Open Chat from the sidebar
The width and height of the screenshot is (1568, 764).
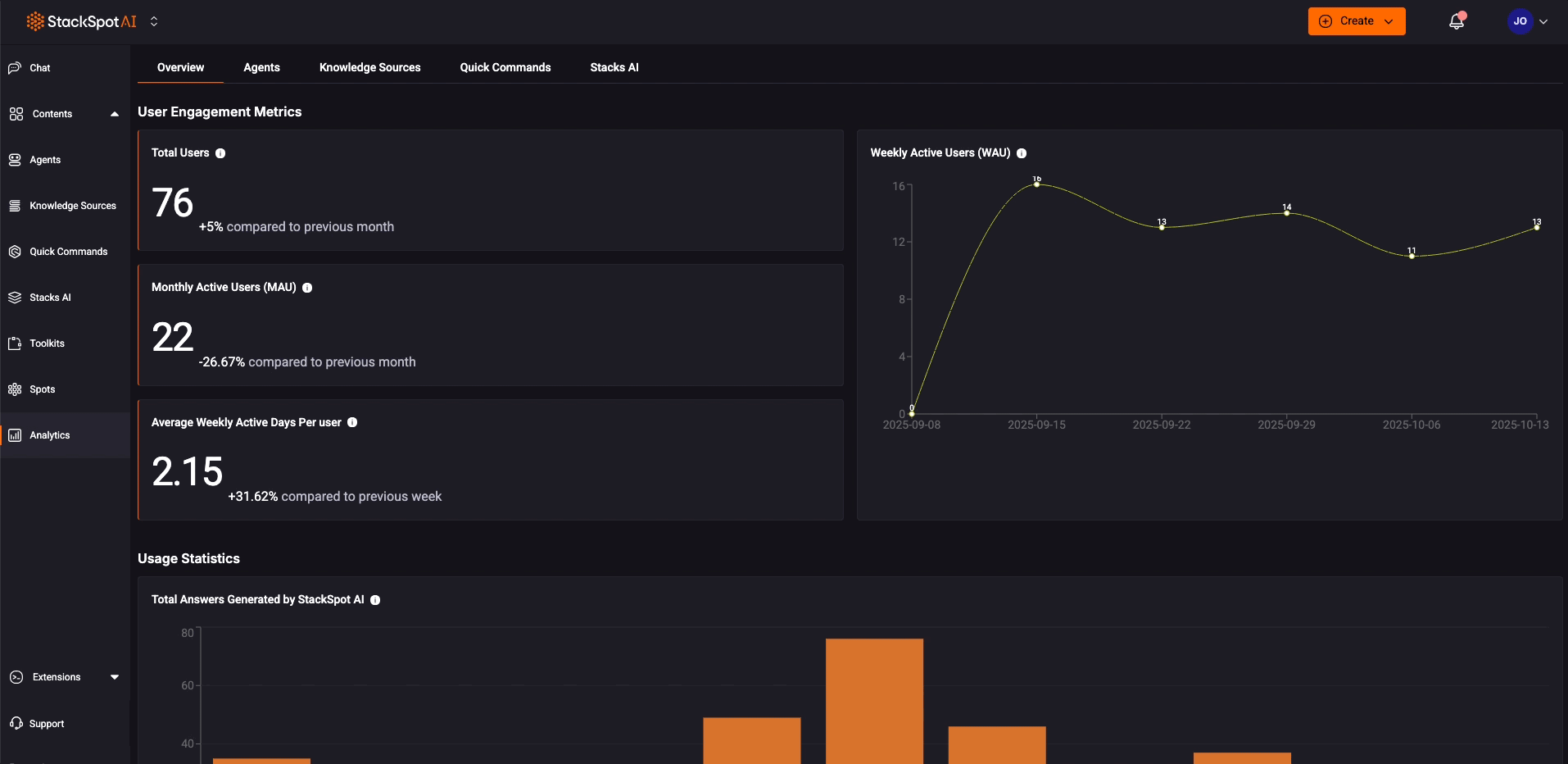point(39,68)
